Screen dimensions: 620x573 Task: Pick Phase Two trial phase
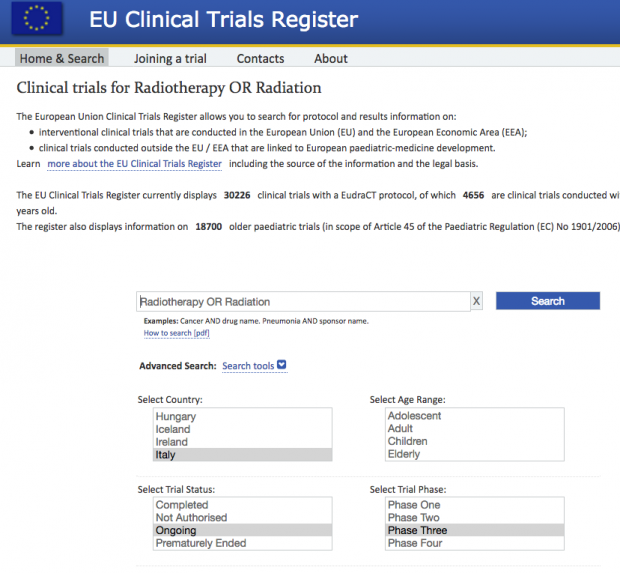[474, 517]
